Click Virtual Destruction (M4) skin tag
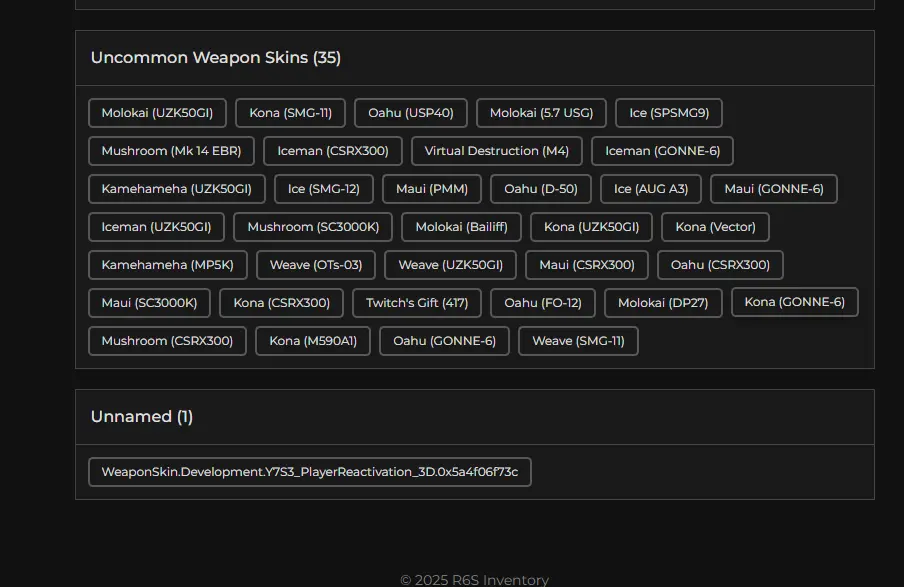 pos(496,151)
